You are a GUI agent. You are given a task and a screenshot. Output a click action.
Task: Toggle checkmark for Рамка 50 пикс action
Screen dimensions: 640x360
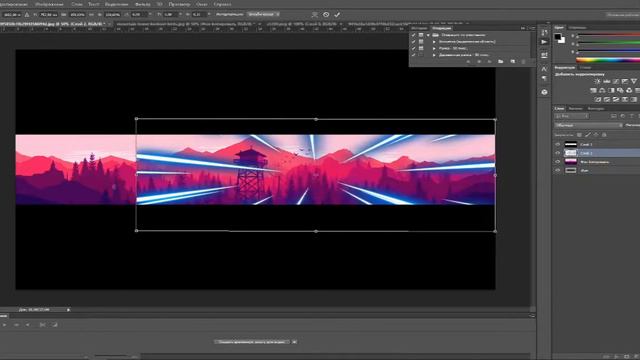[x=413, y=48]
